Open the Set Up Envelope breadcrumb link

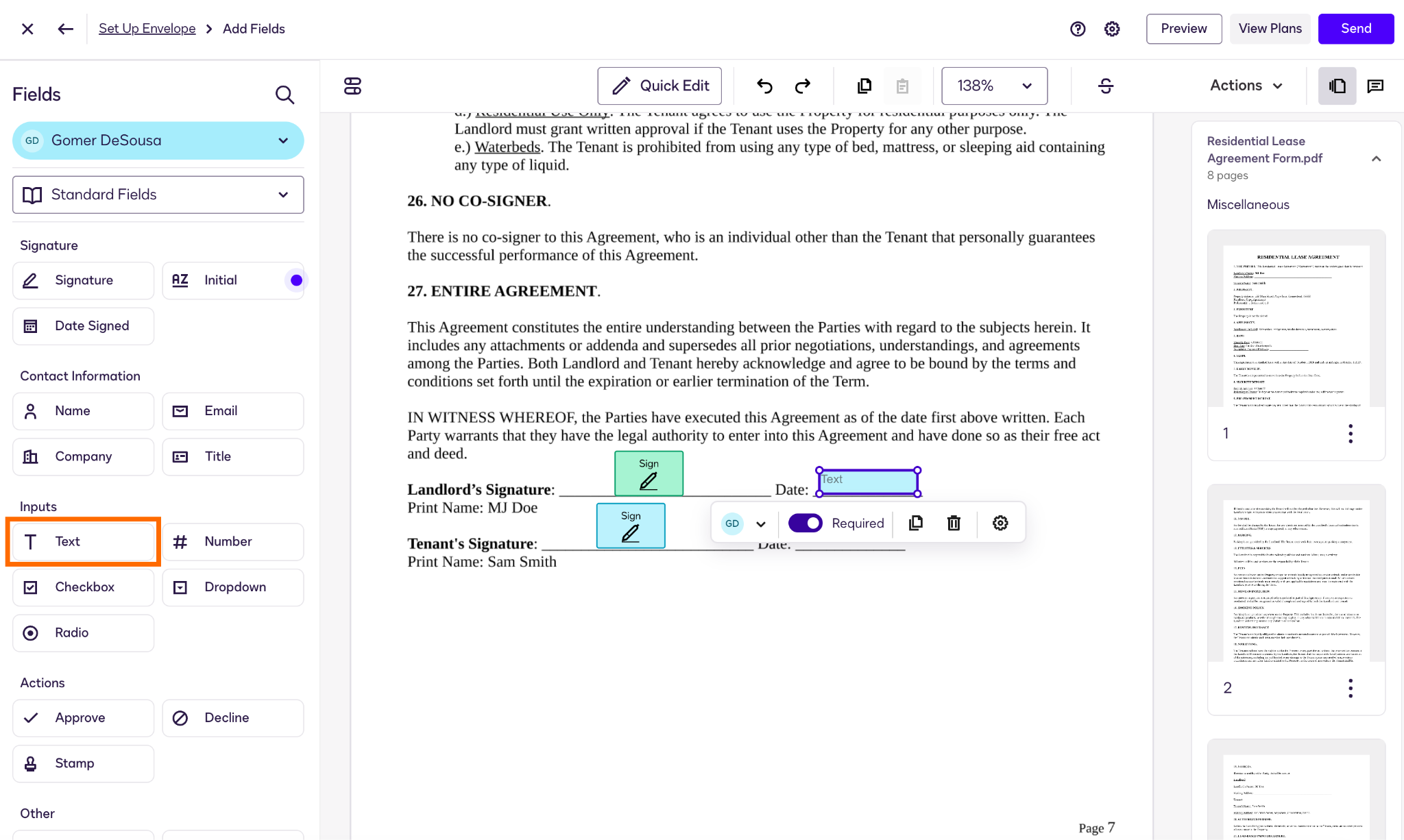pyautogui.click(x=147, y=29)
